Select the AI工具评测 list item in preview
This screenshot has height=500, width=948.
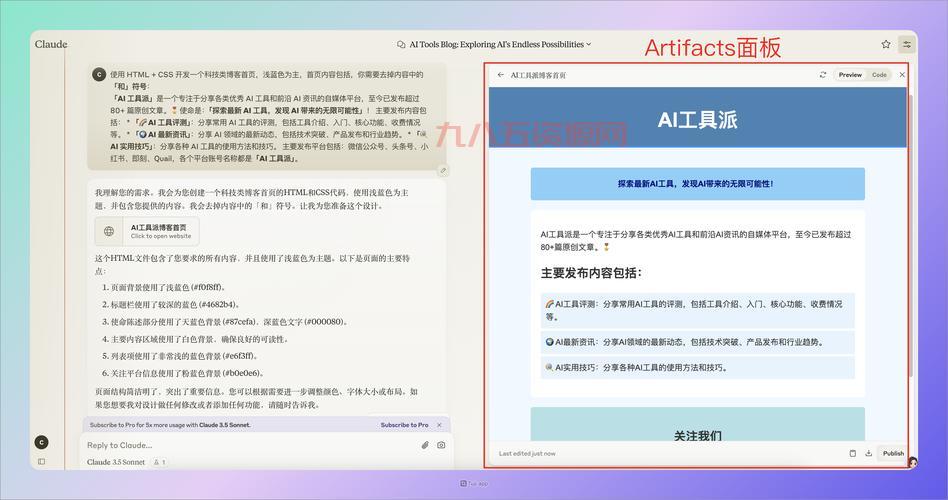point(698,310)
